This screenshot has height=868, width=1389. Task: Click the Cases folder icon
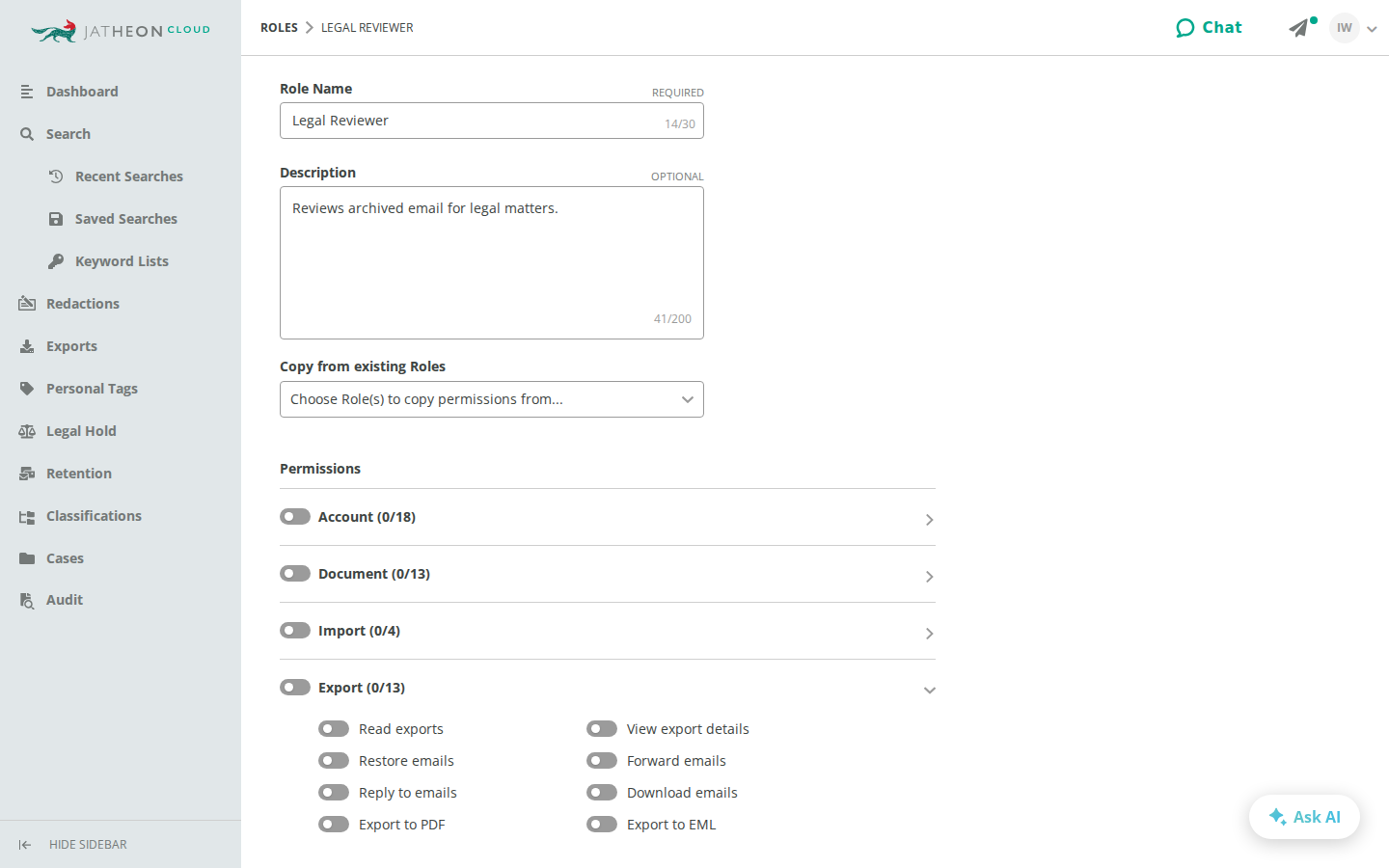point(27,558)
